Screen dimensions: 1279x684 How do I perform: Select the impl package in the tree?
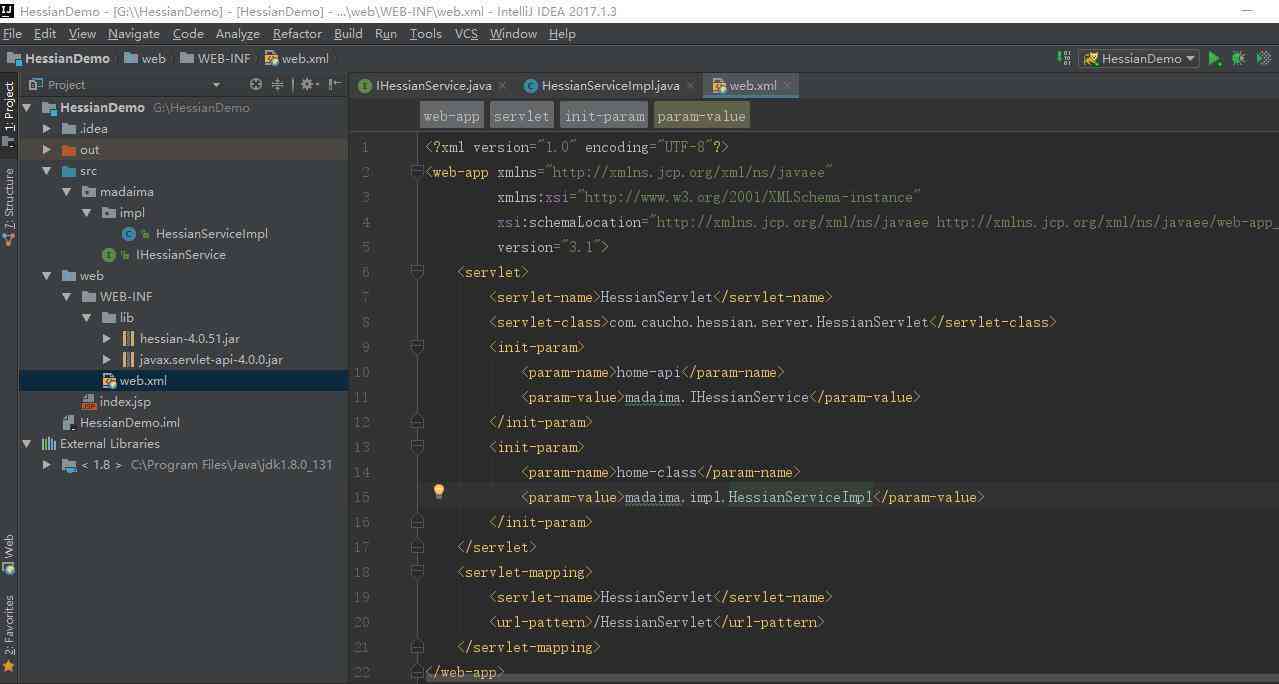point(132,212)
